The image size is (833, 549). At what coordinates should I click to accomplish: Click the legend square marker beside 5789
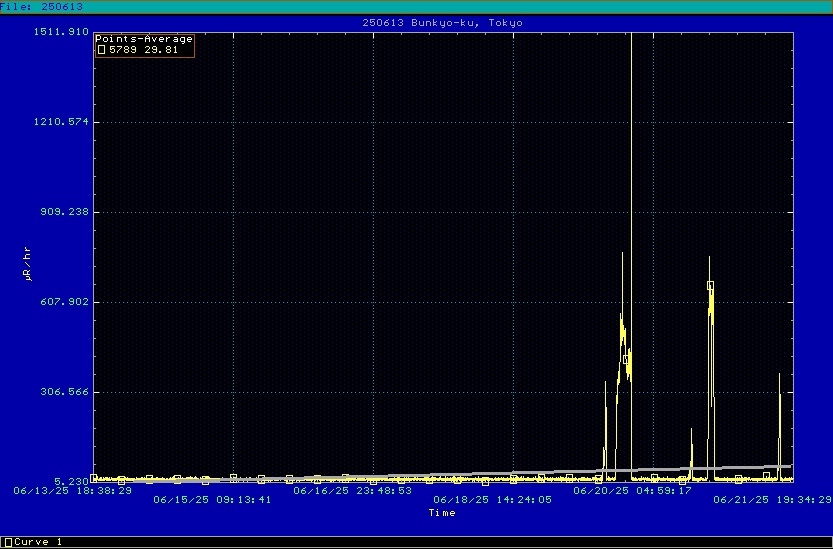(100, 49)
